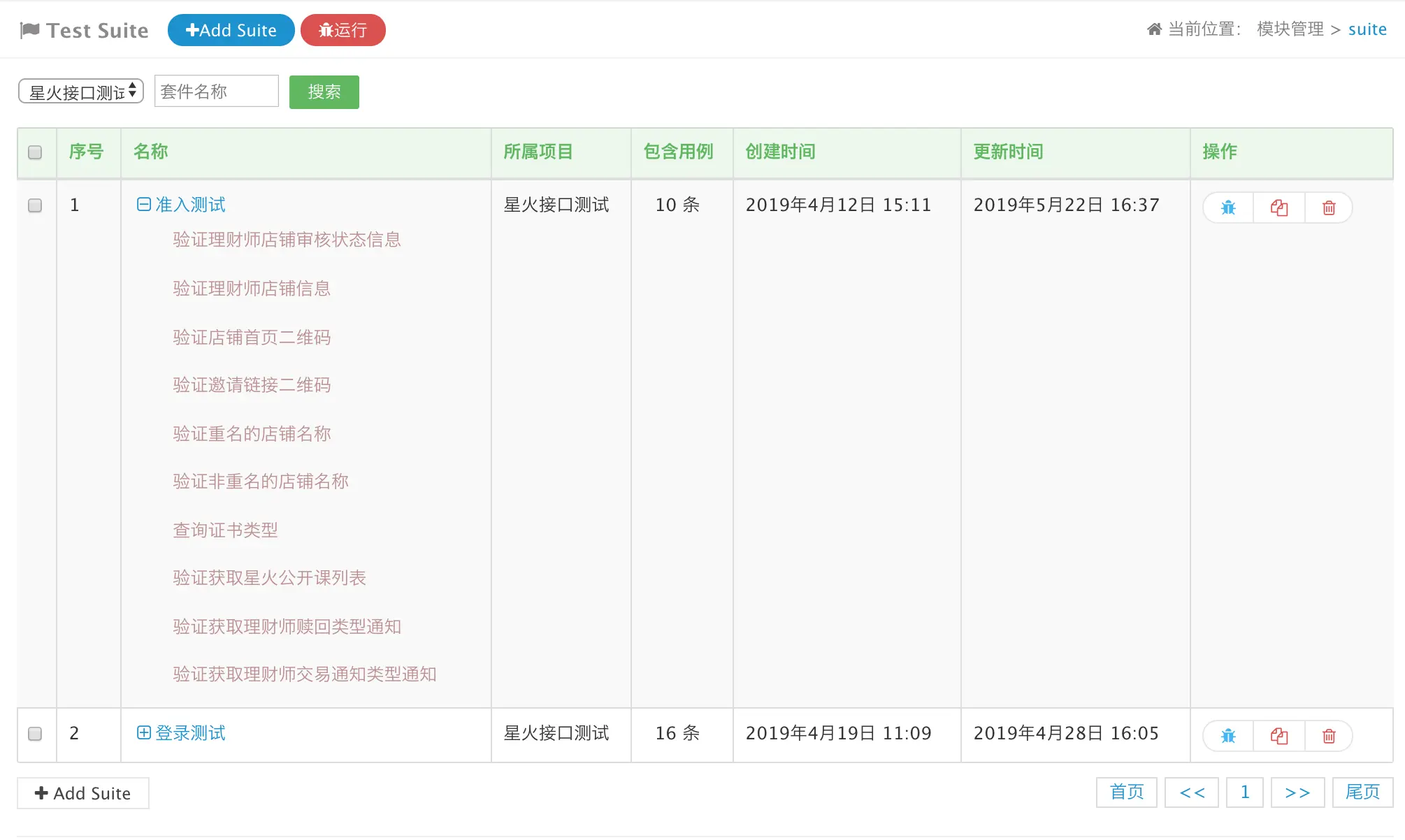Go to 首页 first page
The height and width of the screenshot is (840, 1405).
[x=1126, y=792]
